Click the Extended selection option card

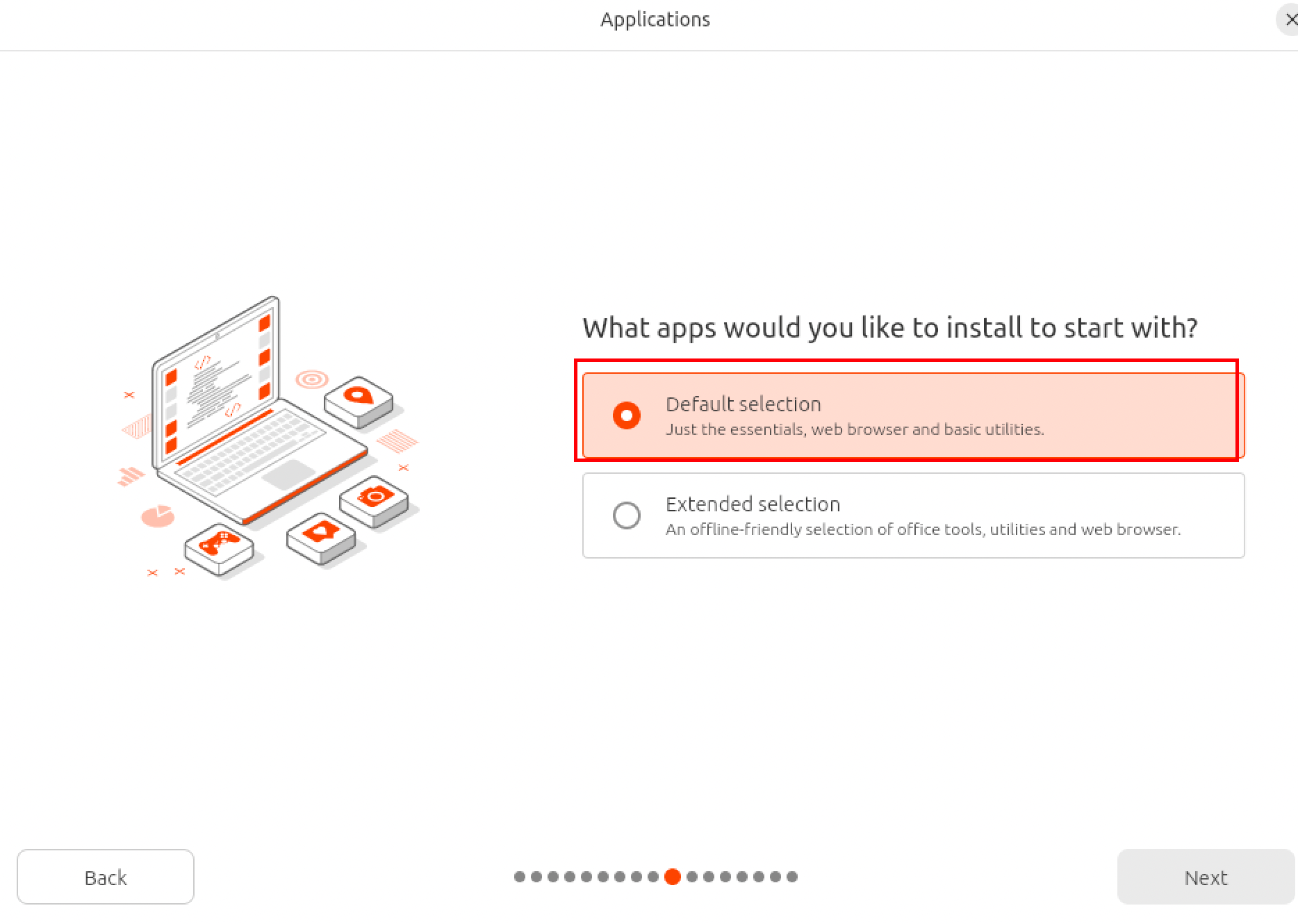coord(914,515)
